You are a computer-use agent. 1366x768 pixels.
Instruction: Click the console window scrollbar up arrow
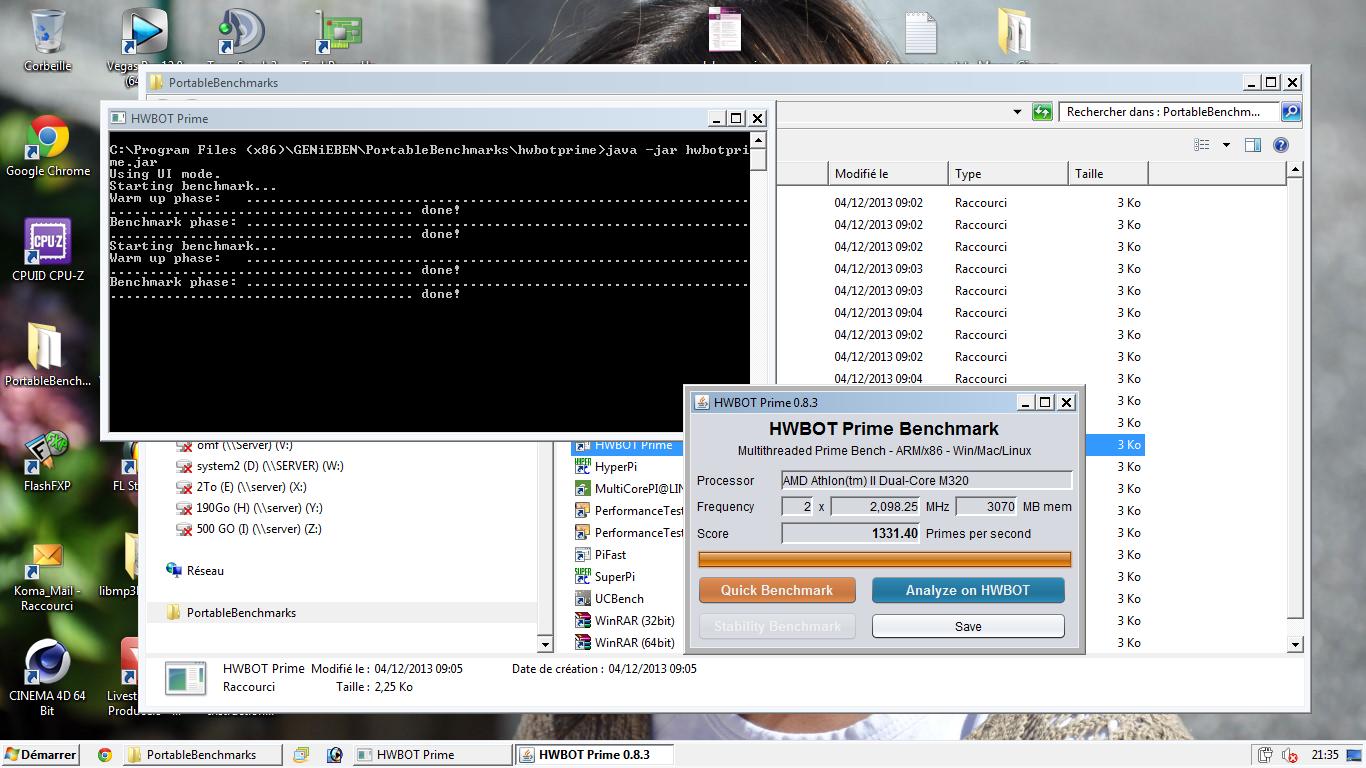[759, 140]
